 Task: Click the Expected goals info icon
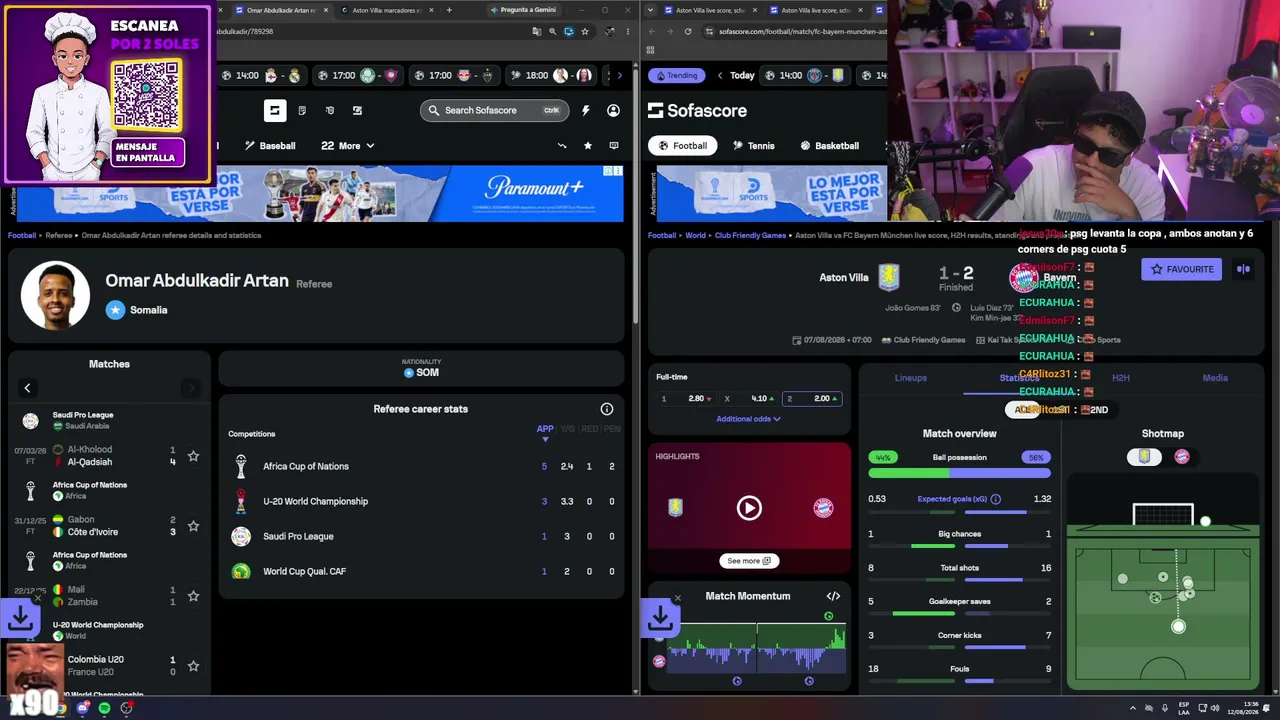pyautogui.click(x=995, y=499)
